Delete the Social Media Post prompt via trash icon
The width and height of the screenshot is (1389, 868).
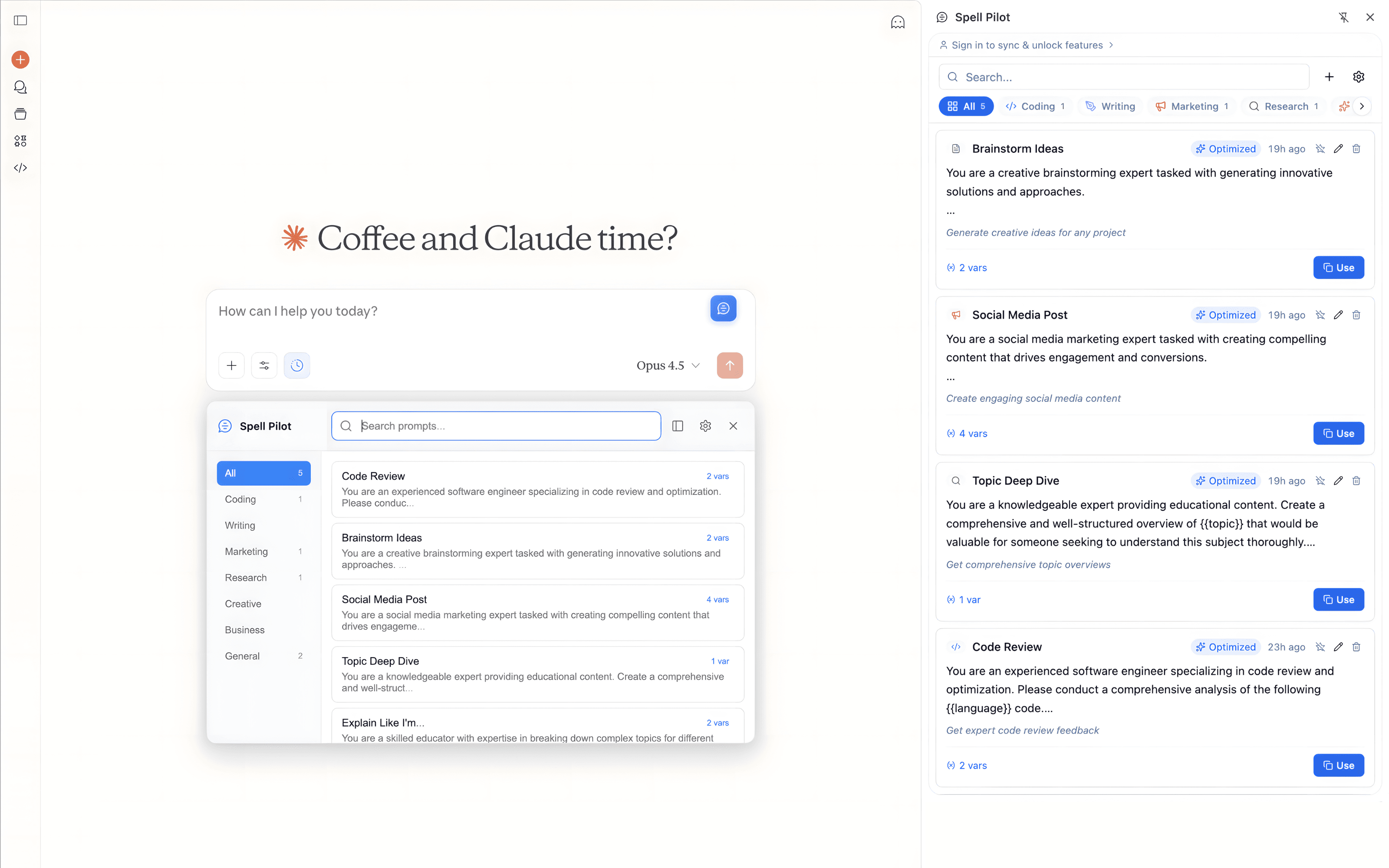coord(1356,315)
